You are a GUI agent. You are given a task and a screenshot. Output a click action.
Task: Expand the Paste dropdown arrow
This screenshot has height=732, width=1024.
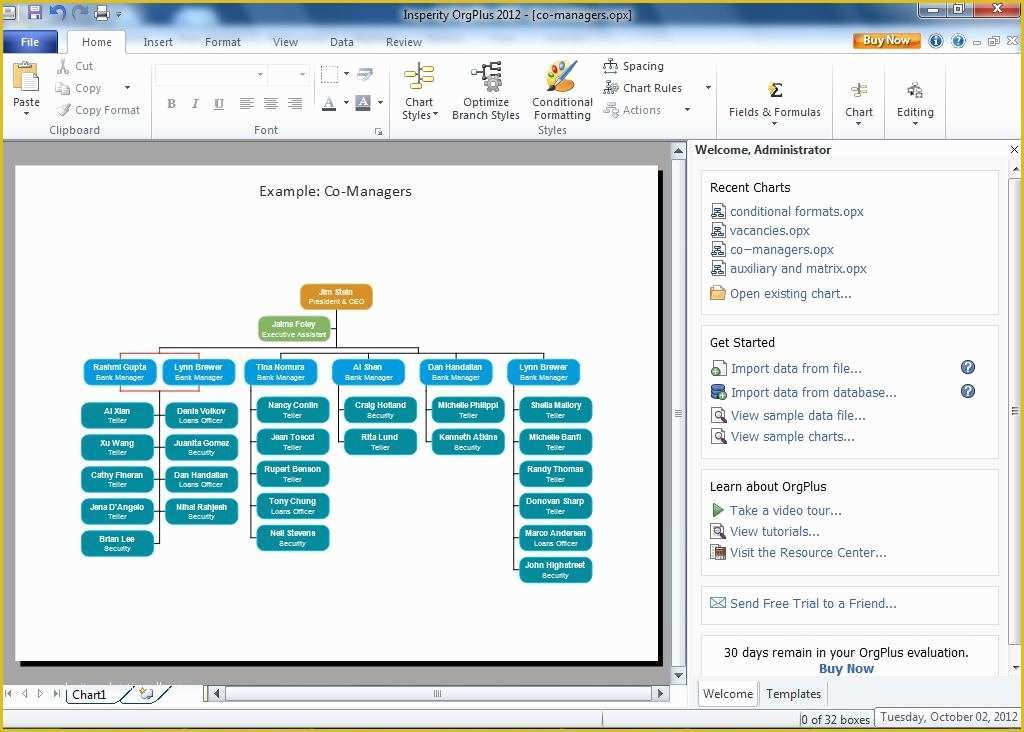[26, 114]
